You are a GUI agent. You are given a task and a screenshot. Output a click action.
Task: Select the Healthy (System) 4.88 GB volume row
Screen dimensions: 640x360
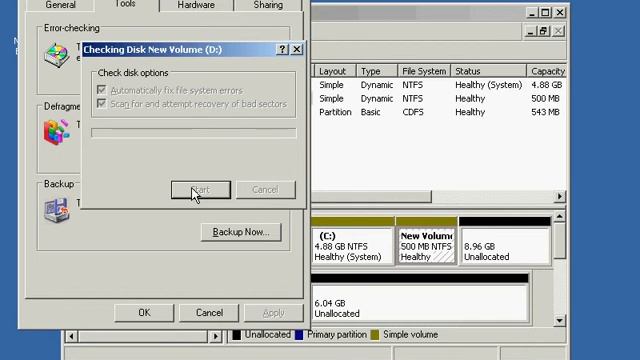coord(439,85)
